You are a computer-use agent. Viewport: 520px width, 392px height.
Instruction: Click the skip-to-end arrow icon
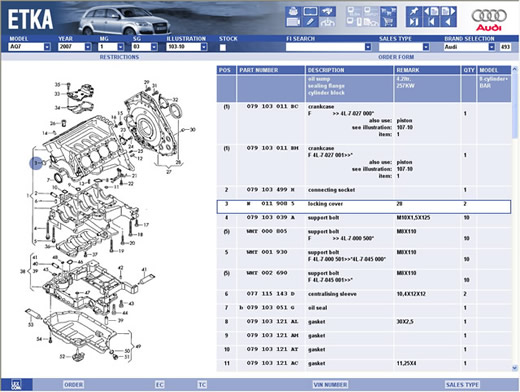click(413, 22)
